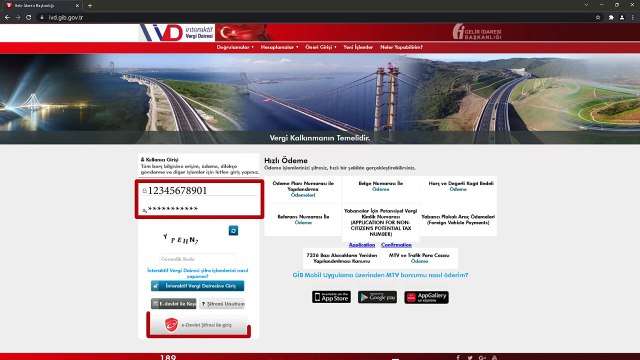
Task: Open the App Store download badge
Action: (x=331, y=297)
